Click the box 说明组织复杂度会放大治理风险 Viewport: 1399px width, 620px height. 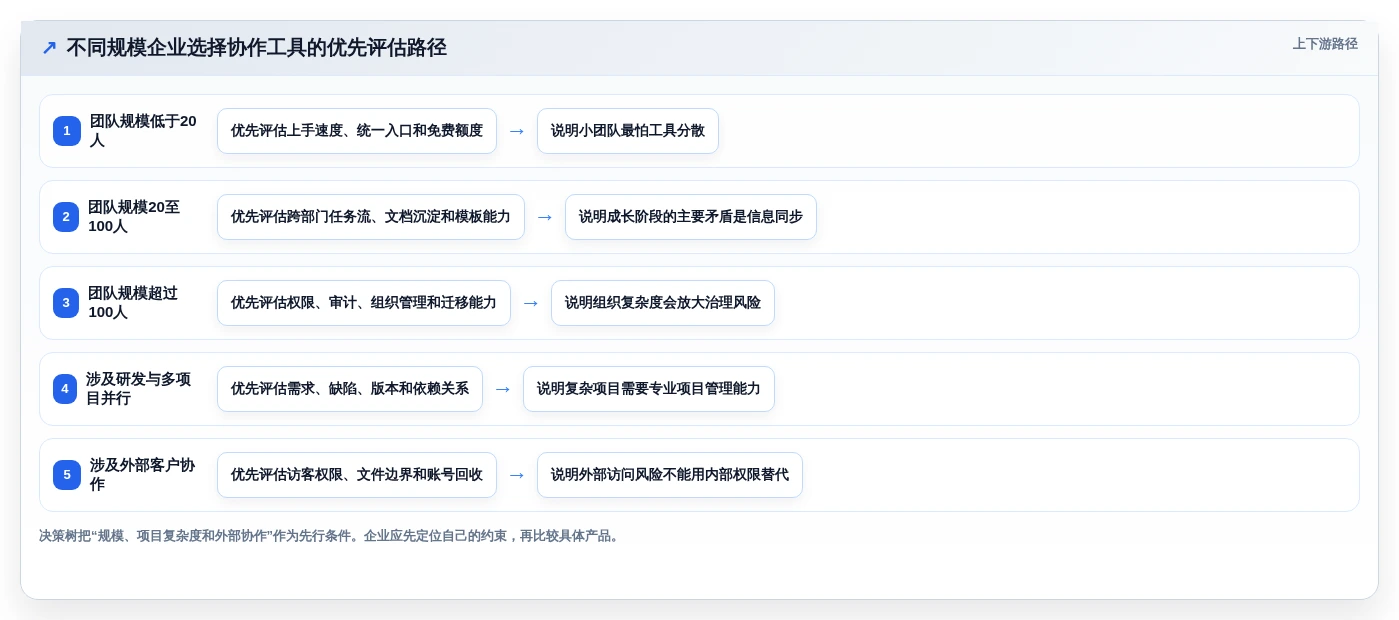(663, 303)
